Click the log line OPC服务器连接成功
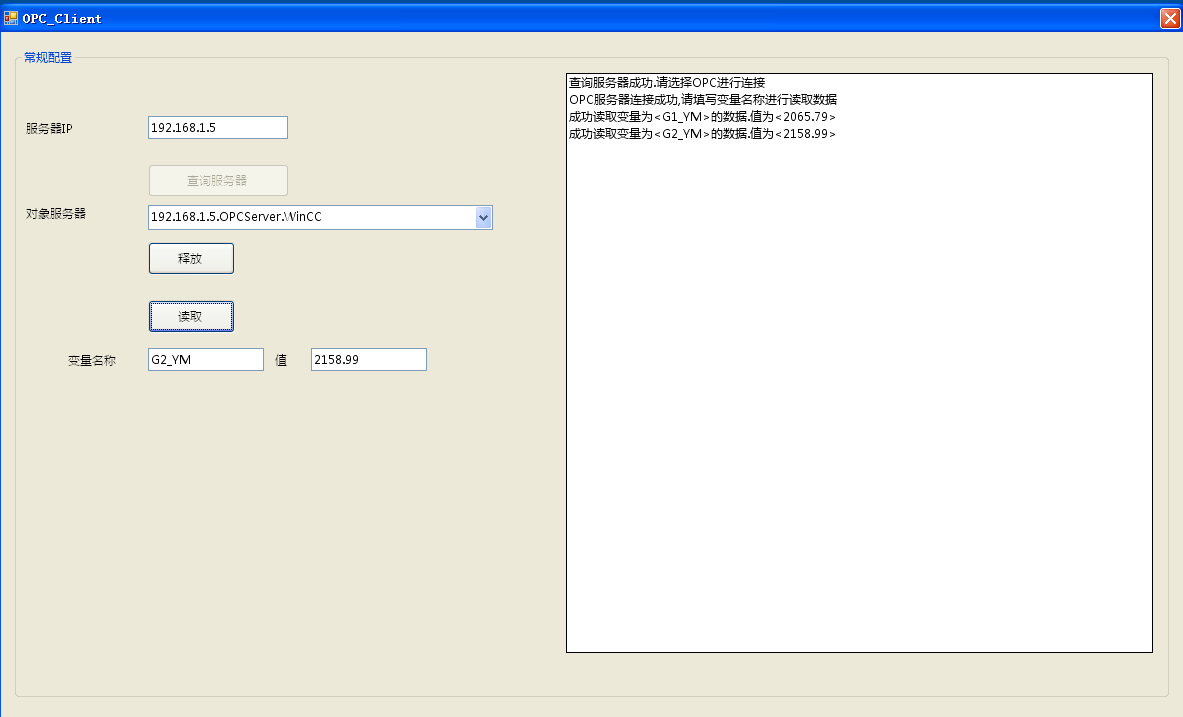Viewport: 1183px width, 717px height. (702, 100)
